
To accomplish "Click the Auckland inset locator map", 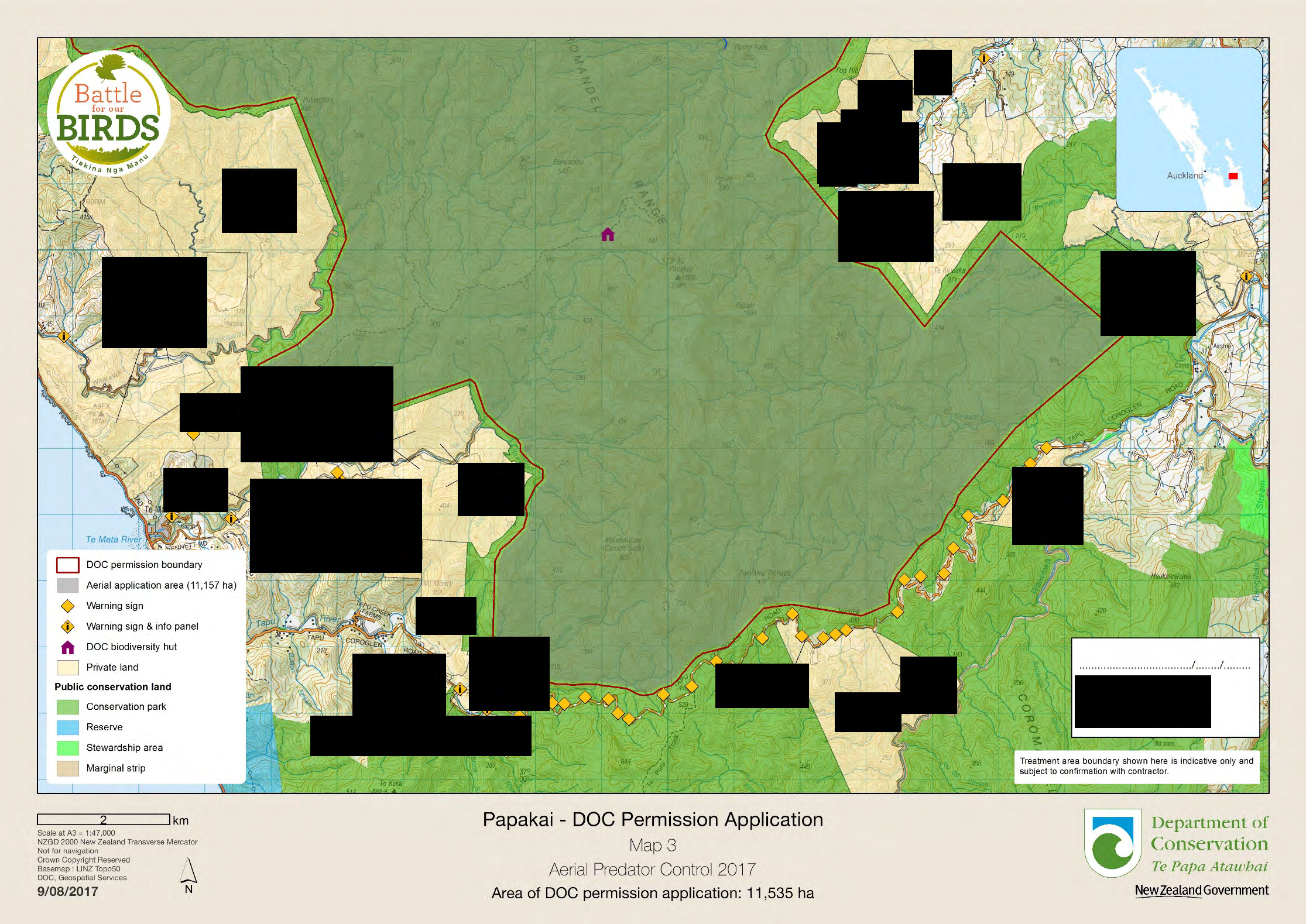I will [x=1189, y=129].
